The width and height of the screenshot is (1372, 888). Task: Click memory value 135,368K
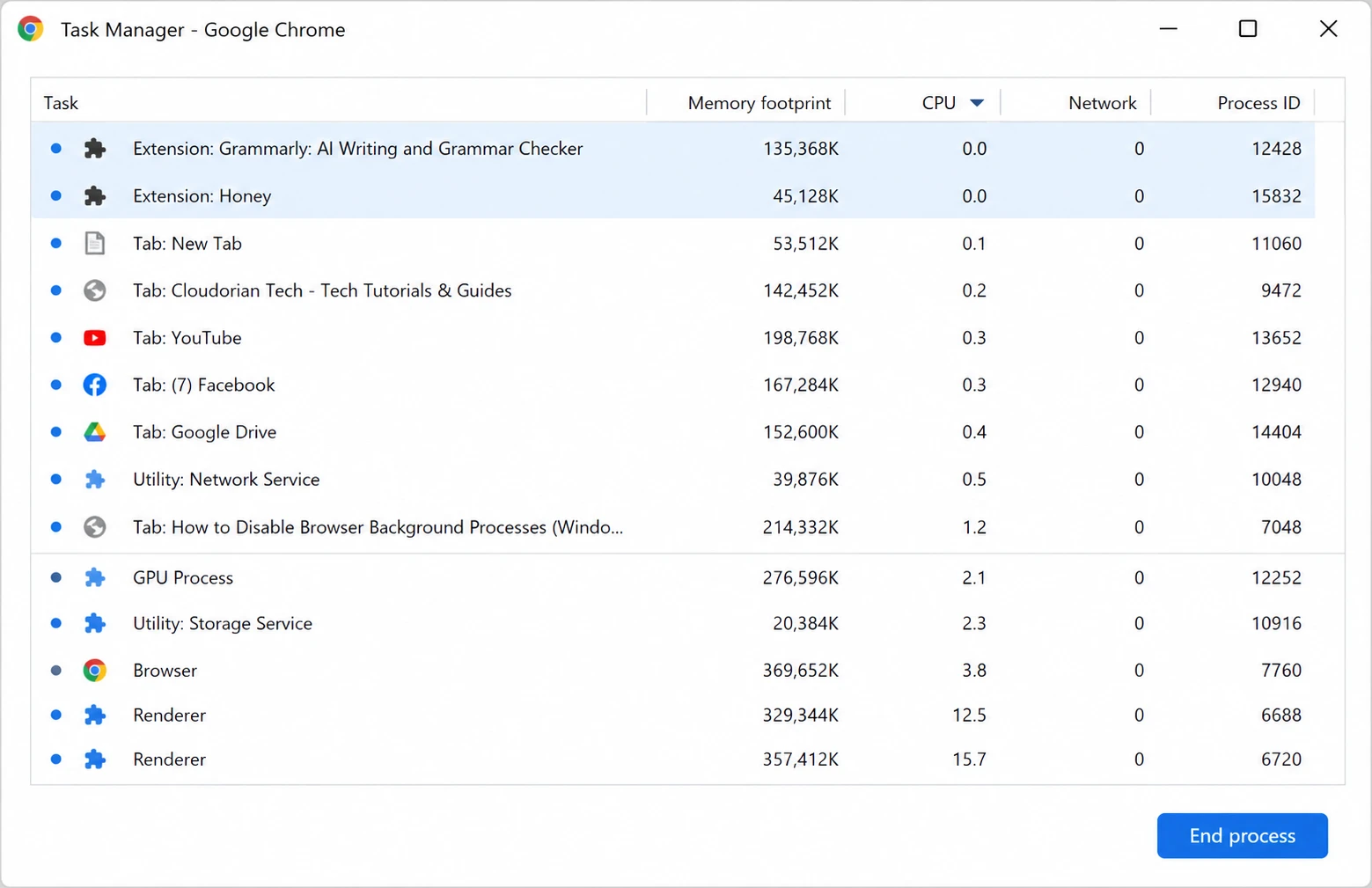801,149
